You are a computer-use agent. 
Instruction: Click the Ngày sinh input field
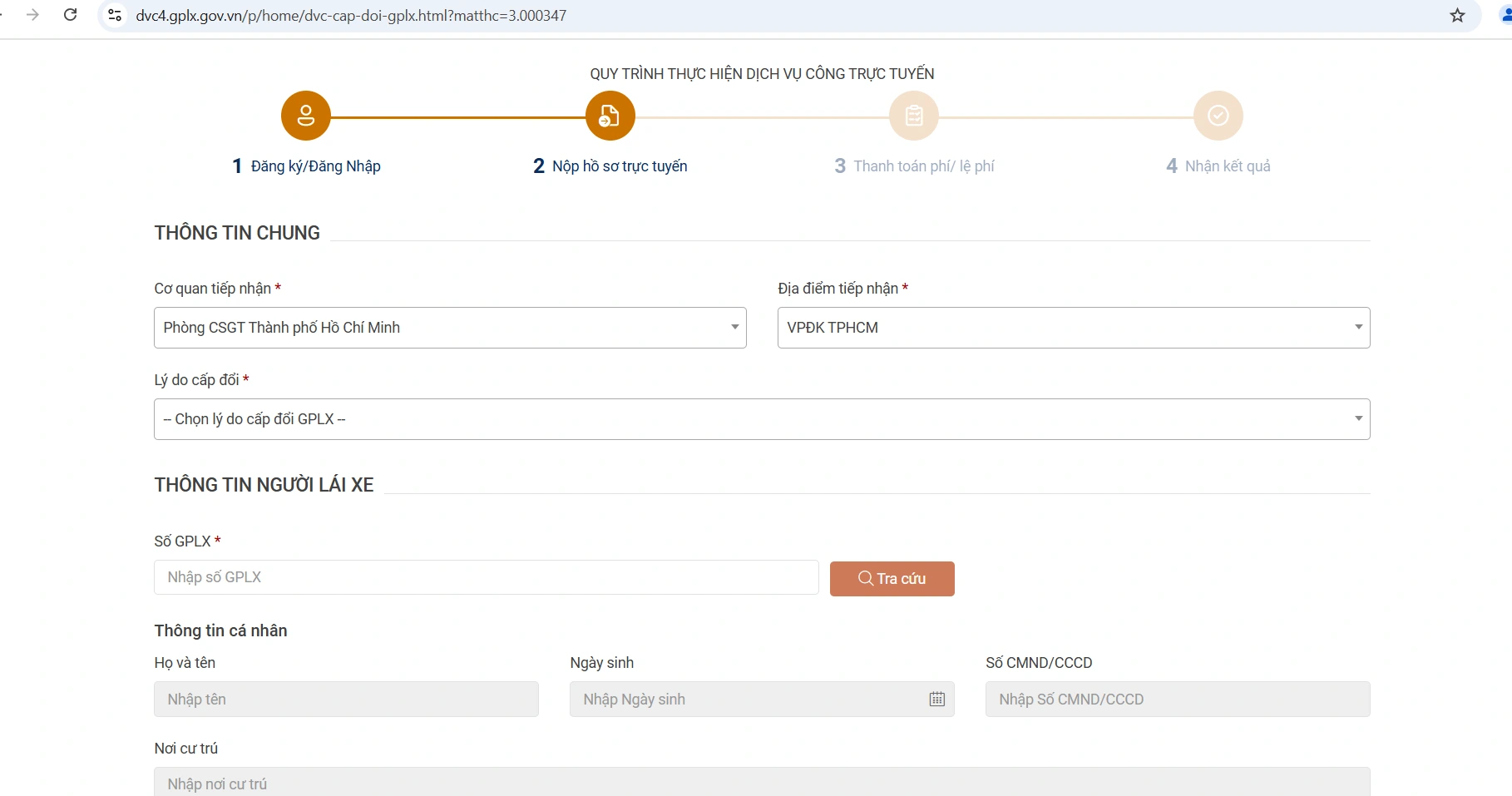coord(762,700)
